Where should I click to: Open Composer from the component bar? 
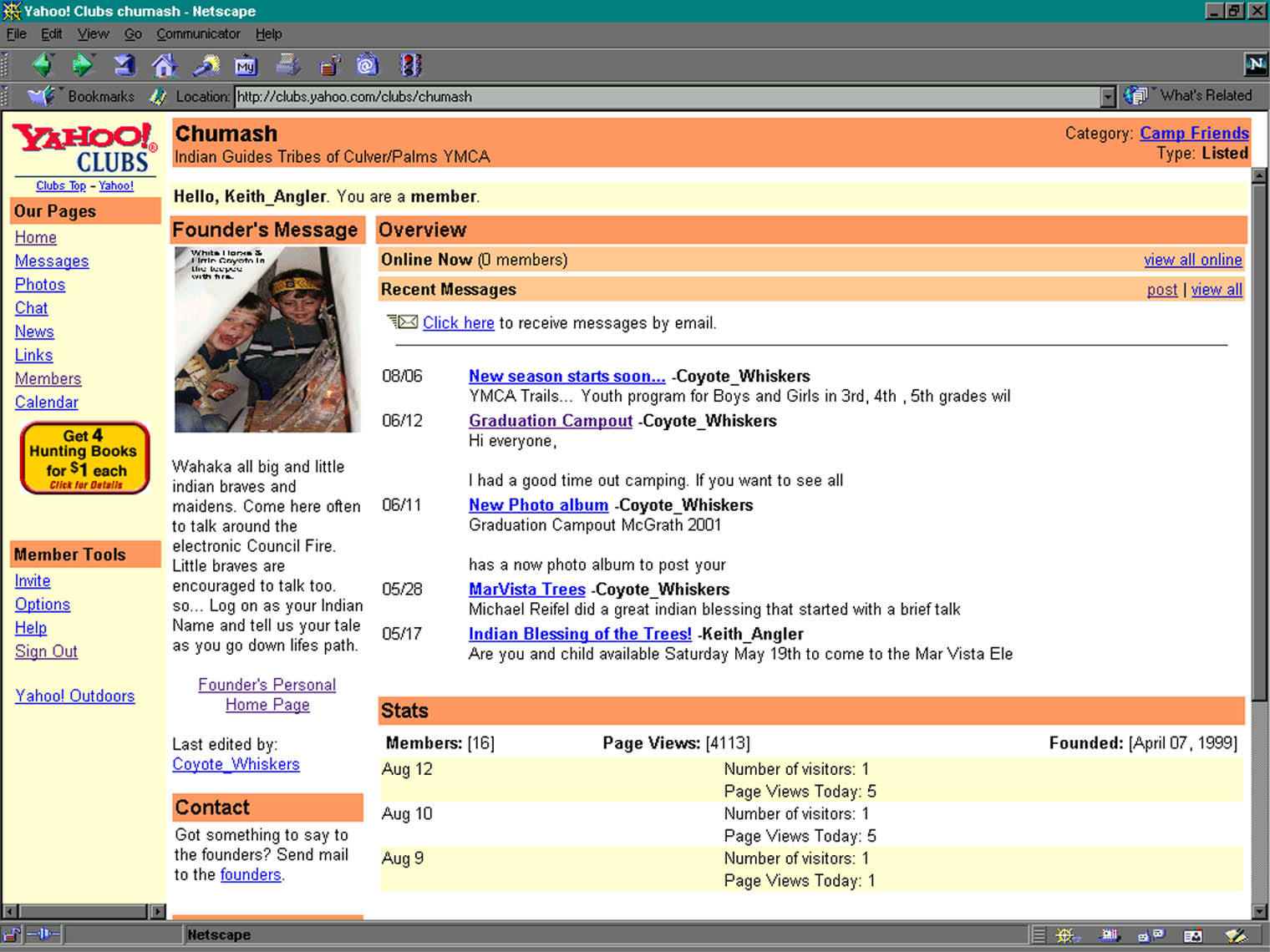click(x=1236, y=935)
